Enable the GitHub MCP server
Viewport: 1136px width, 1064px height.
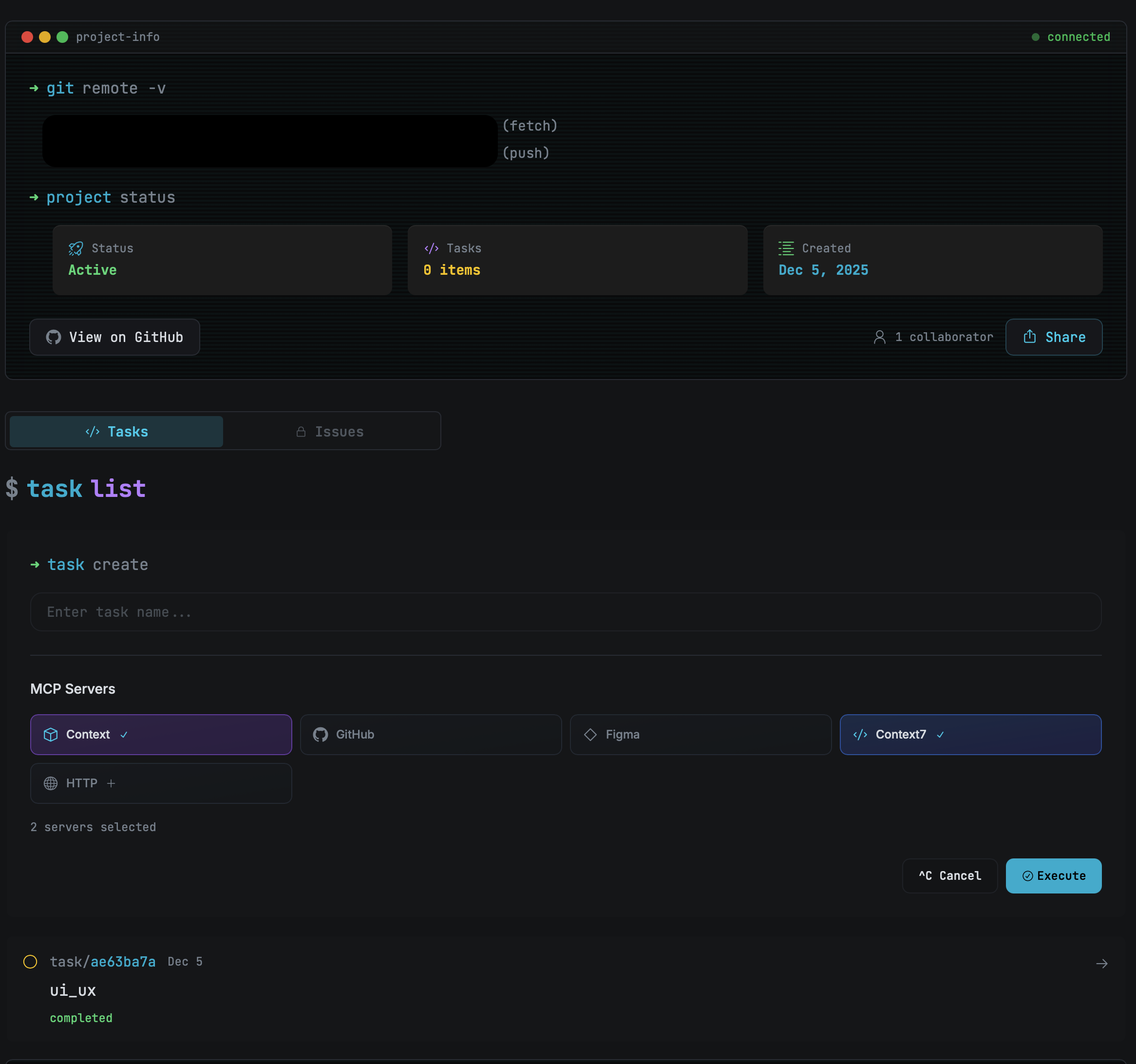[430, 734]
